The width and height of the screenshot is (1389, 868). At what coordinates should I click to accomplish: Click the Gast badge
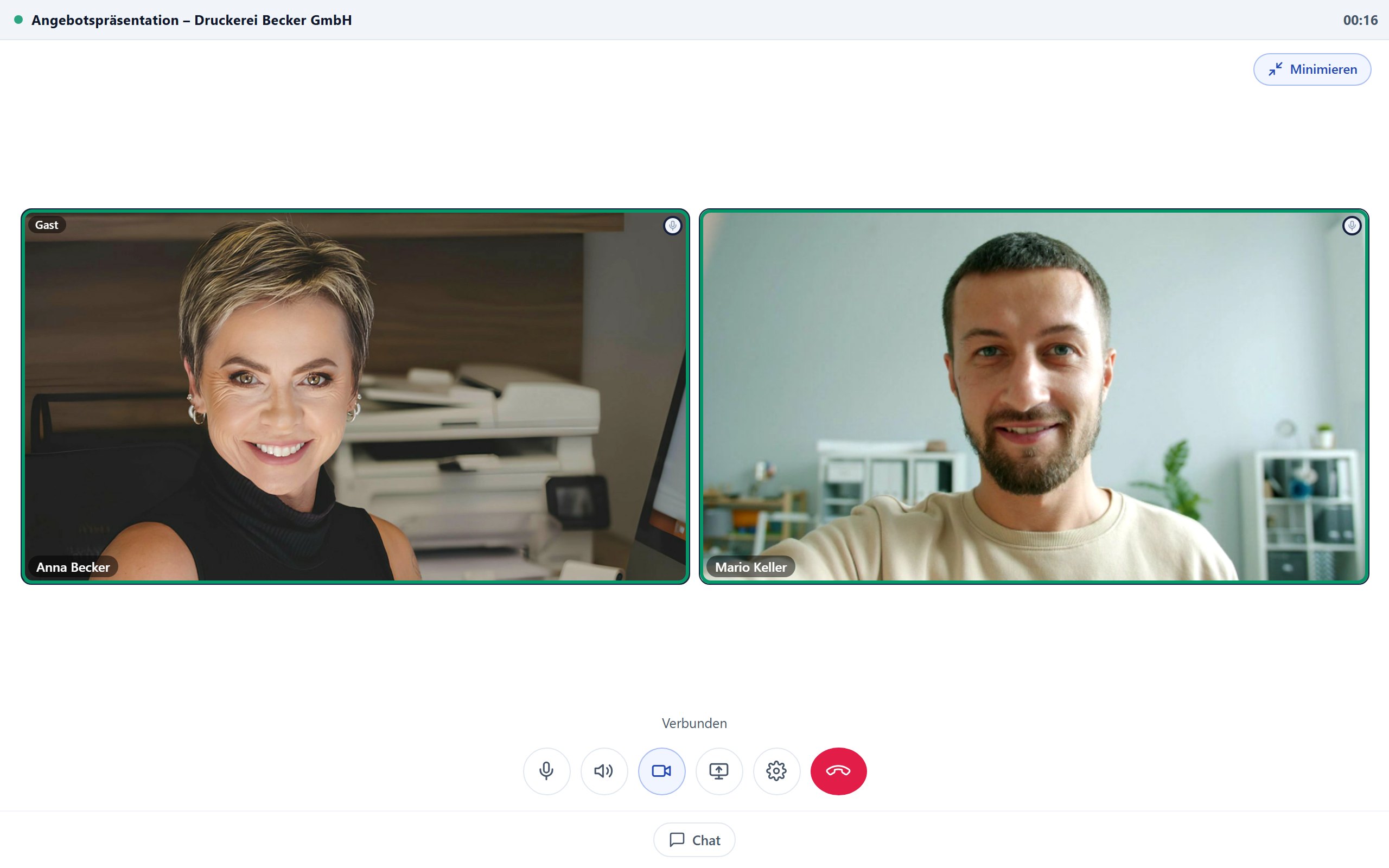(x=47, y=225)
